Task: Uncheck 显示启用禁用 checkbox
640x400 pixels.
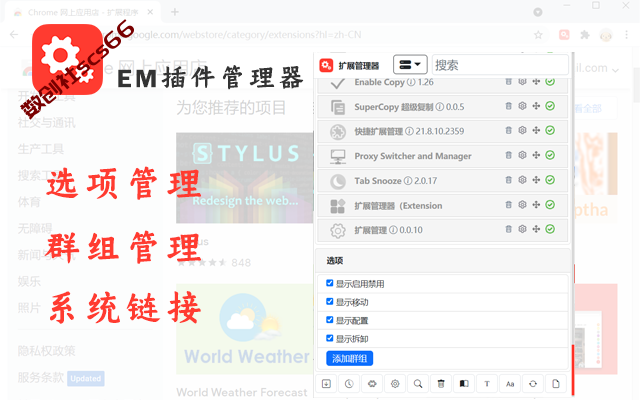Action: click(x=330, y=283)
